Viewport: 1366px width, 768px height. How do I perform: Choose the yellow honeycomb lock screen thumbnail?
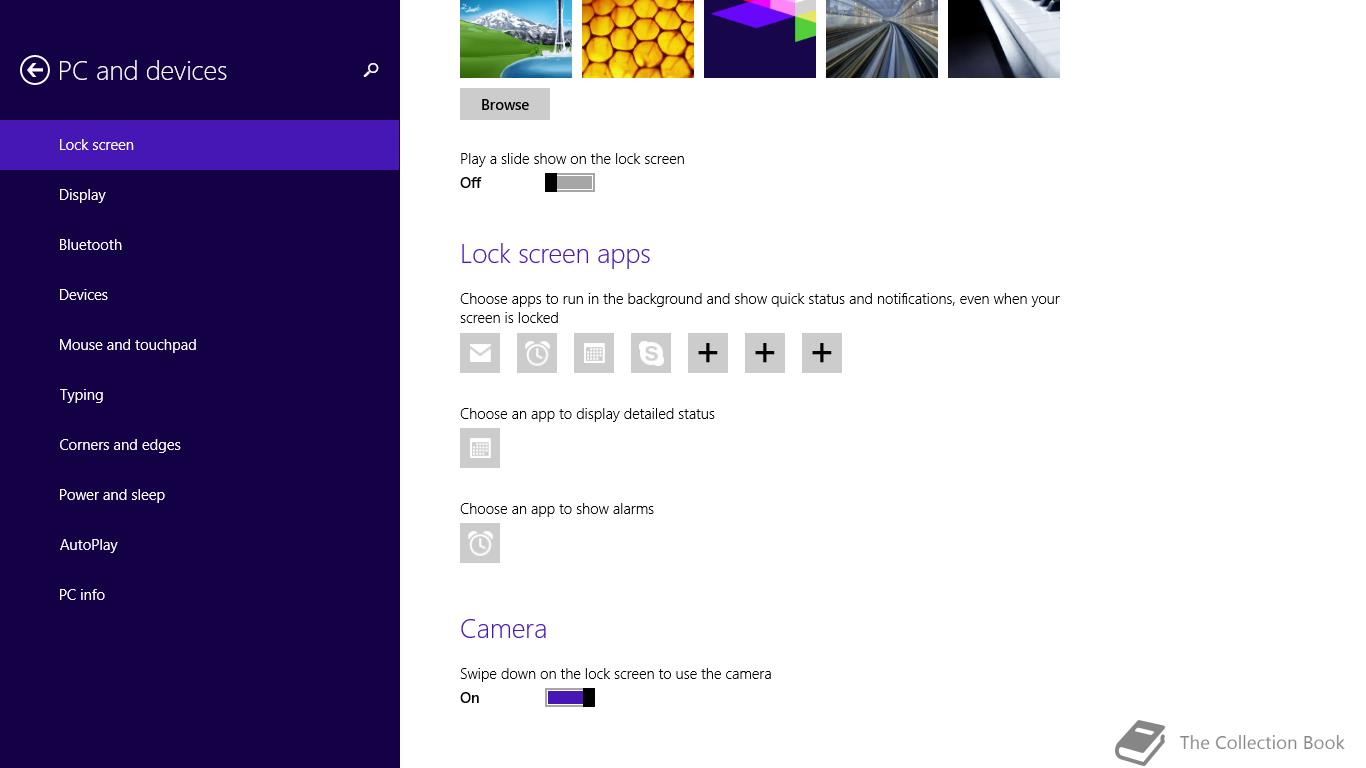pyautogui.click(x=638, y=39)
